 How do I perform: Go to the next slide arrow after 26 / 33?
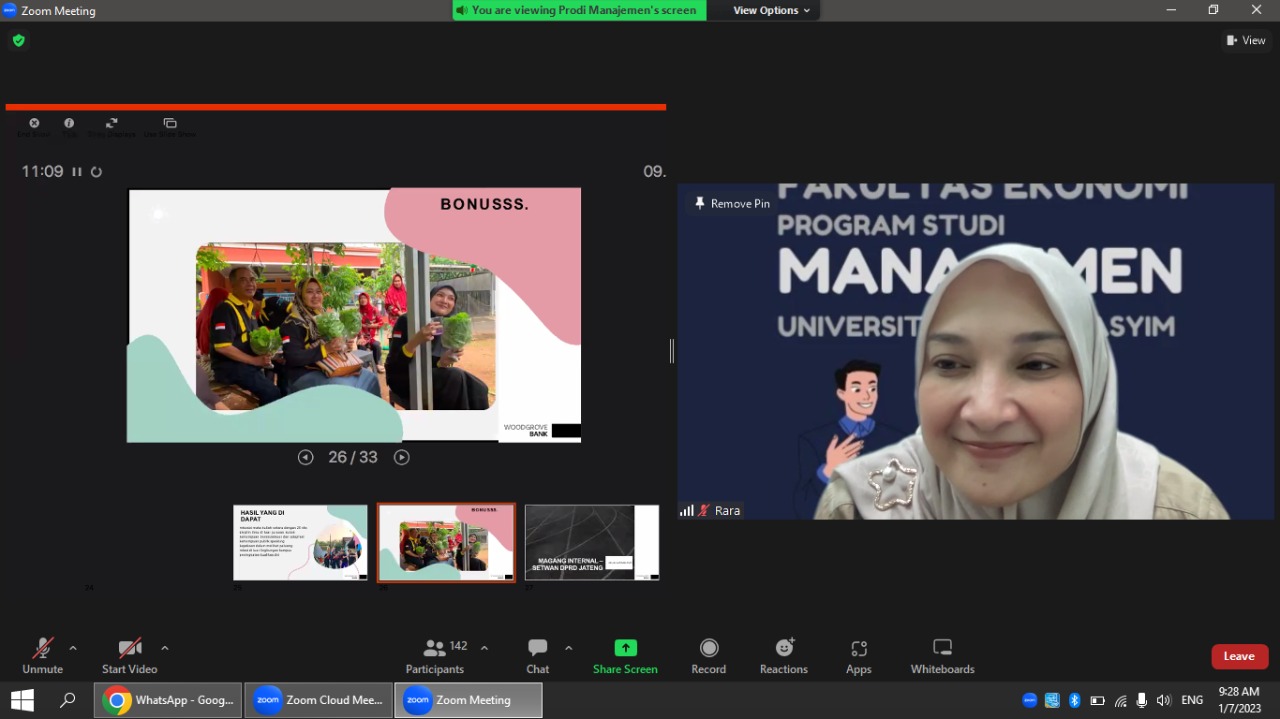402,457
